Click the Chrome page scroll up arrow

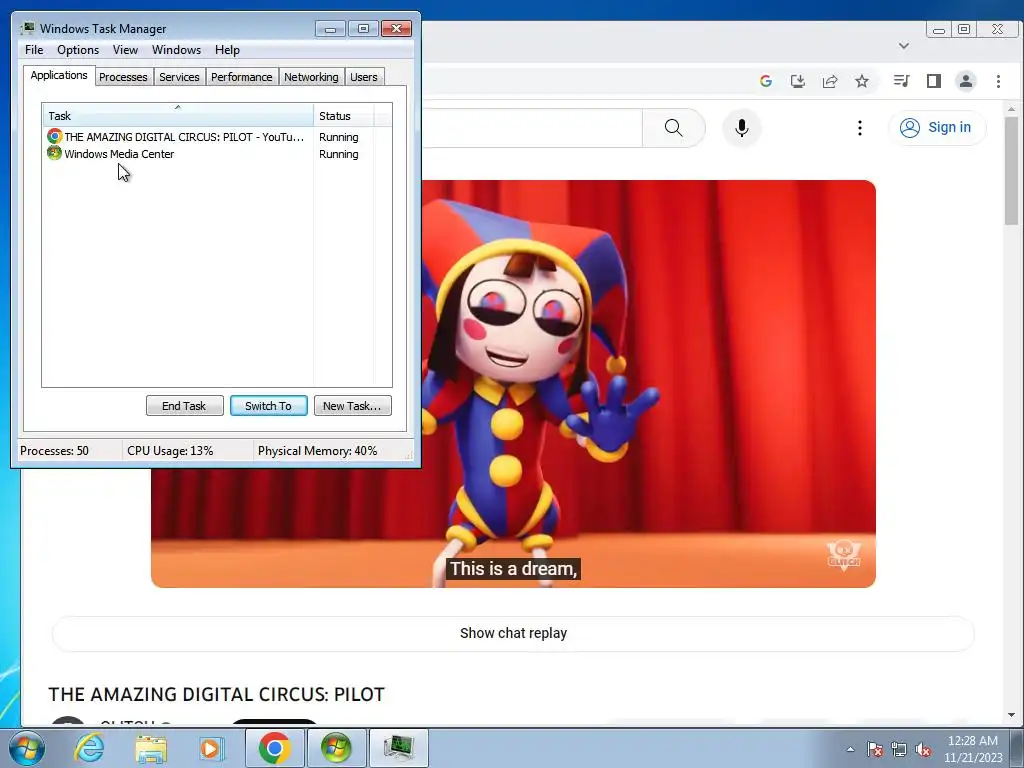[x=1012, y=108]
